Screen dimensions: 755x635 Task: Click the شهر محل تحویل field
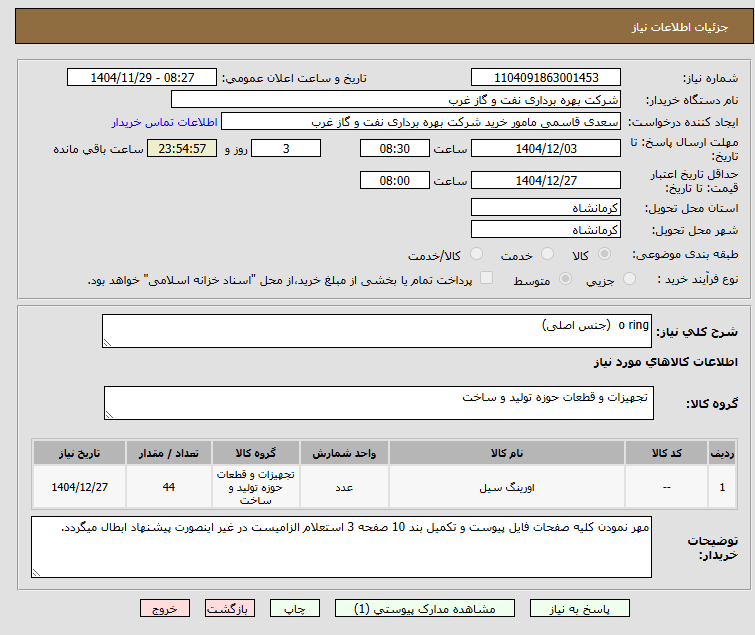point(546,230)
